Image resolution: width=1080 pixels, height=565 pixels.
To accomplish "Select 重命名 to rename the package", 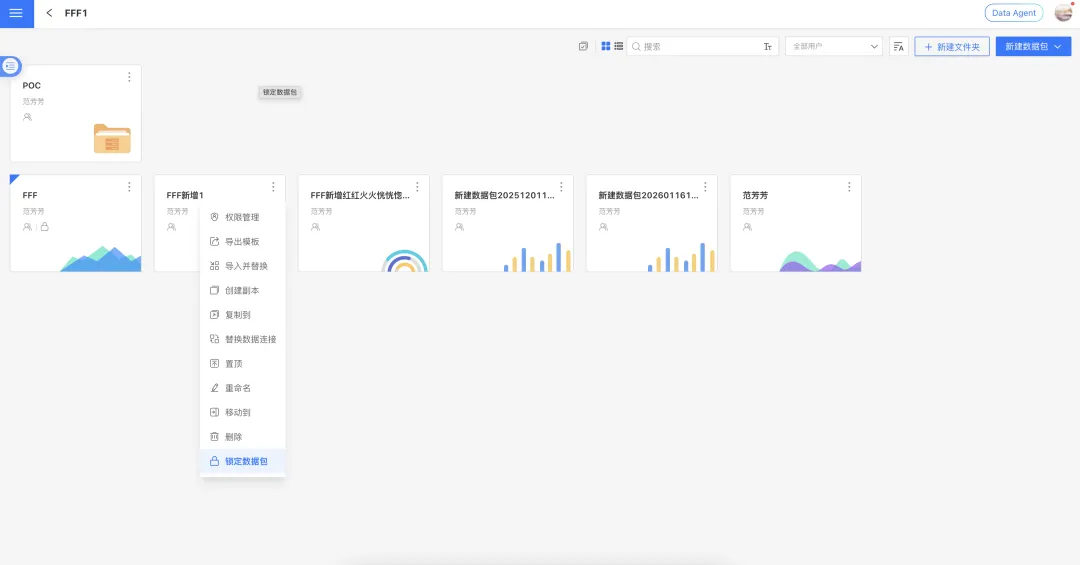I will click(x=242, y=389).
